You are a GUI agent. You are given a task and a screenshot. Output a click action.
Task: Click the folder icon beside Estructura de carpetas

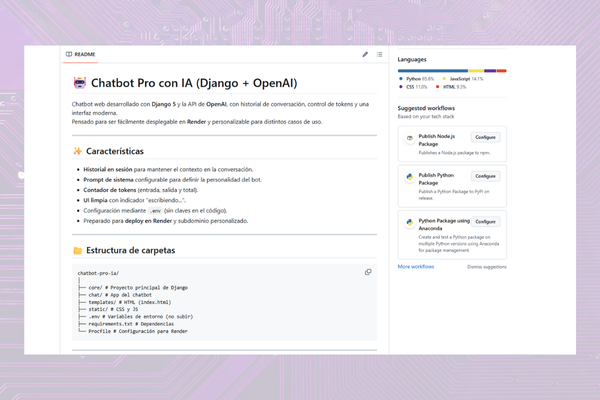coord(78,250)
